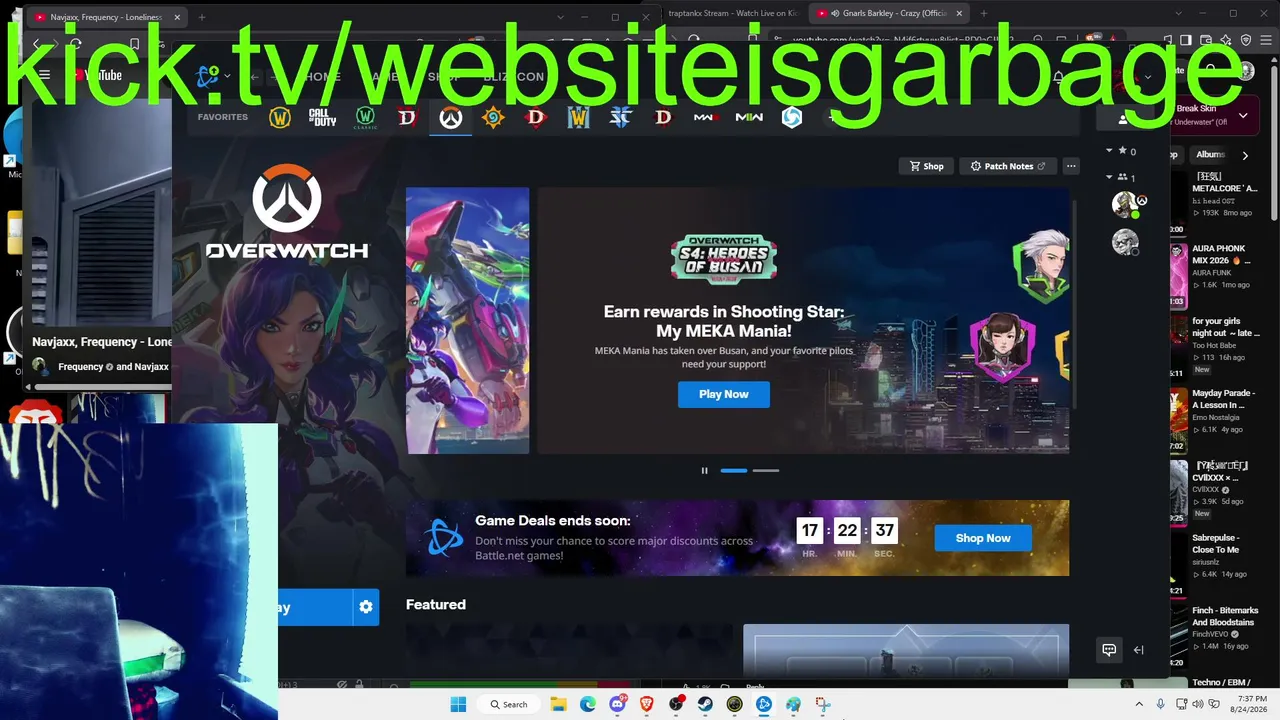Viewport: 1280px width, 720px height.
Task: Switch to the Navjaxx Frequency Loneliness tab
Action: click(106, 17)
